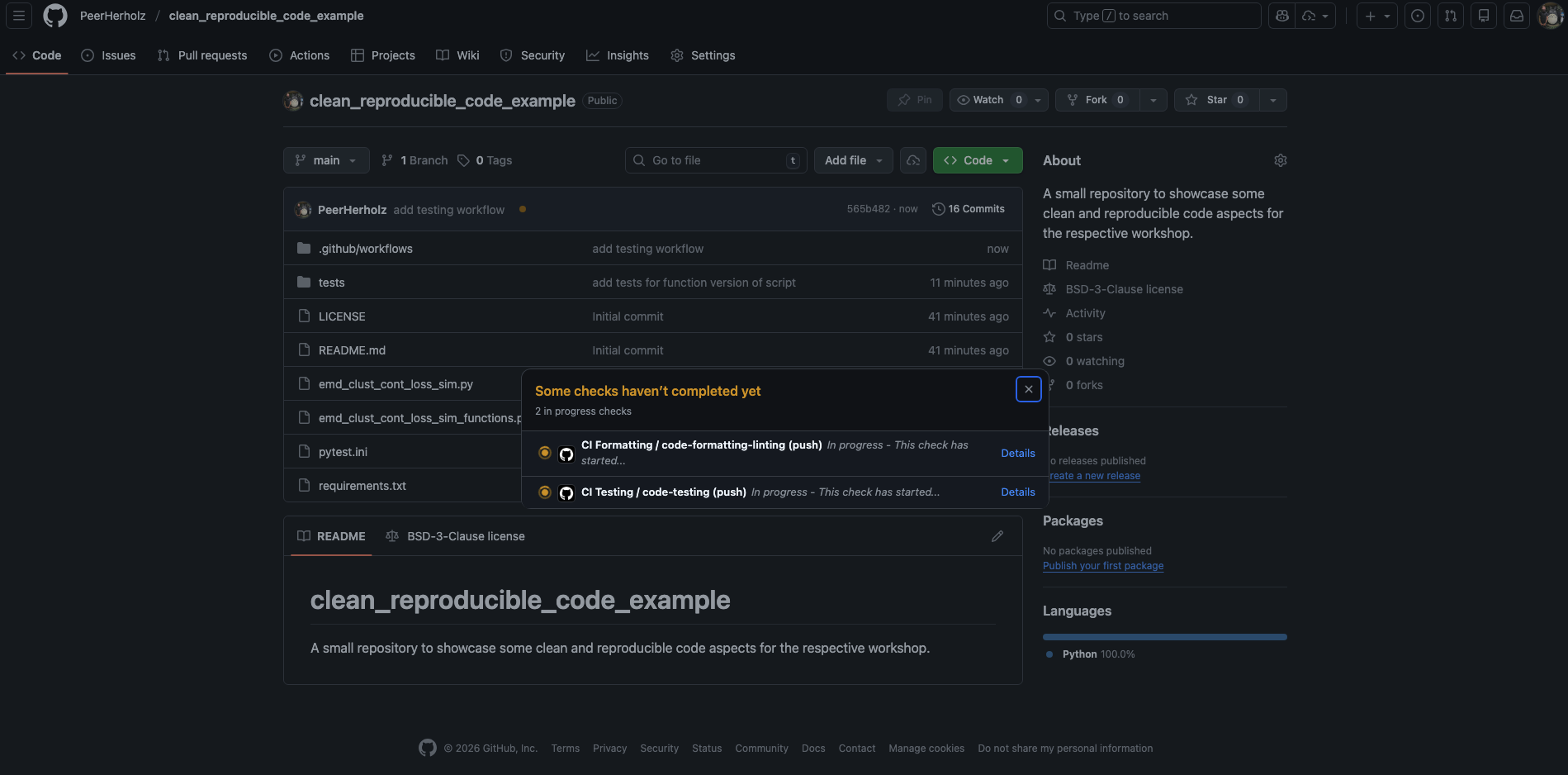This screenshot has height=775, width=1568.
Task: View the 0 Tags list
Action: coord(485,160)
